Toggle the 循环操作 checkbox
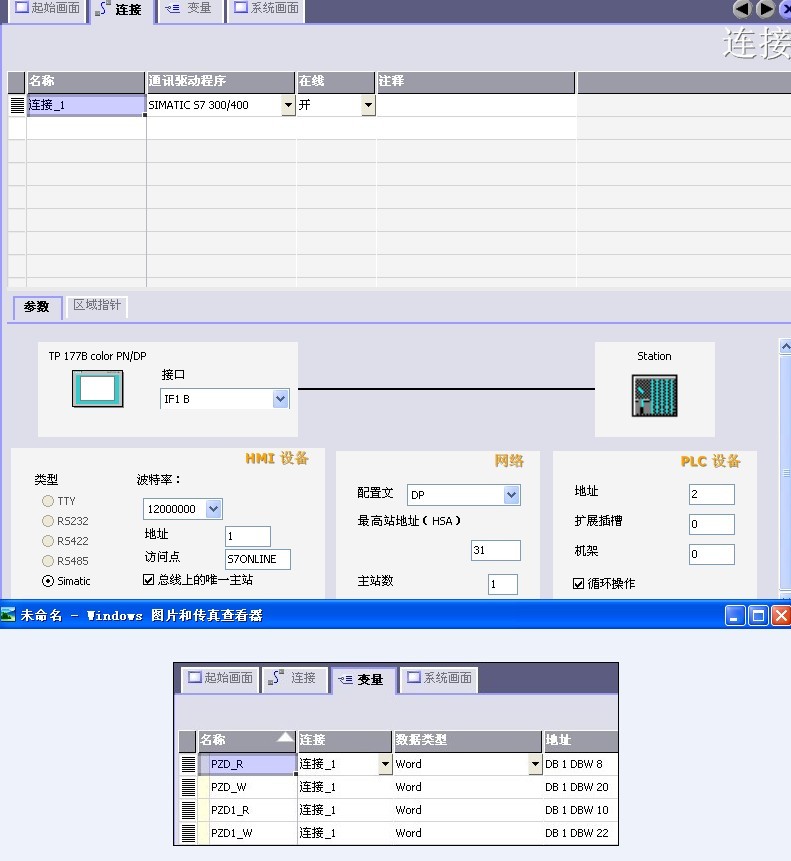Image resolution: width=791 pixels, height=861 pixels. (x=578, y=583)
